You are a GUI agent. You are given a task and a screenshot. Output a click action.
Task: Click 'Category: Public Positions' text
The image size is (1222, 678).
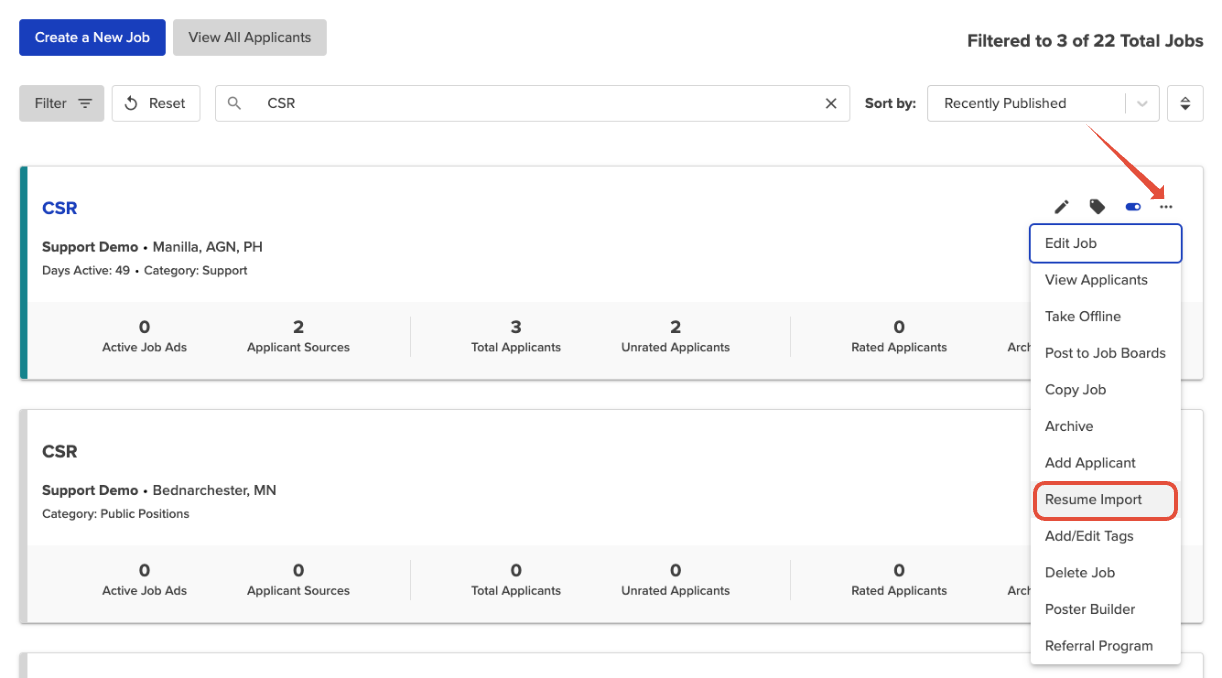pos(115,514)
